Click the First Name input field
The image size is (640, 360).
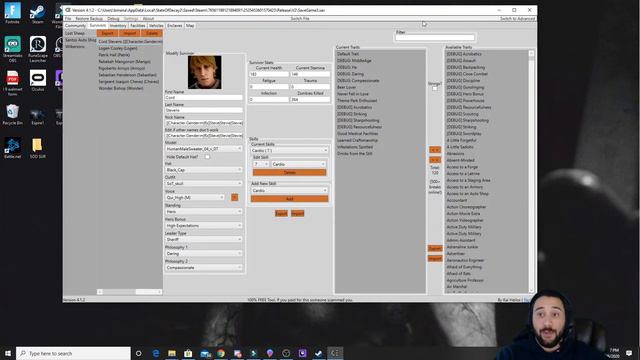[203, 98]
